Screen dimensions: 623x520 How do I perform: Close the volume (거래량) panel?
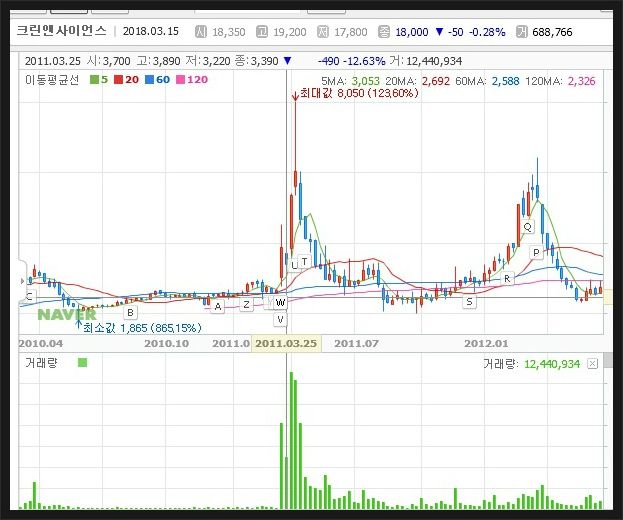tap(592, 363)
